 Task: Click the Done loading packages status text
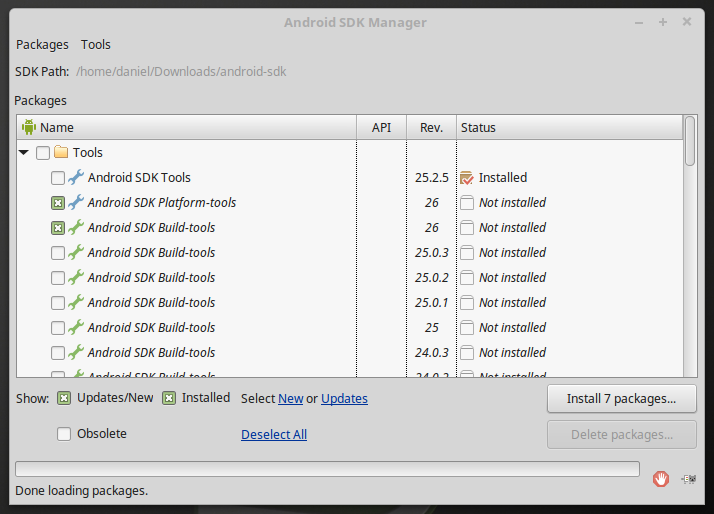click(x=82, y=491)
